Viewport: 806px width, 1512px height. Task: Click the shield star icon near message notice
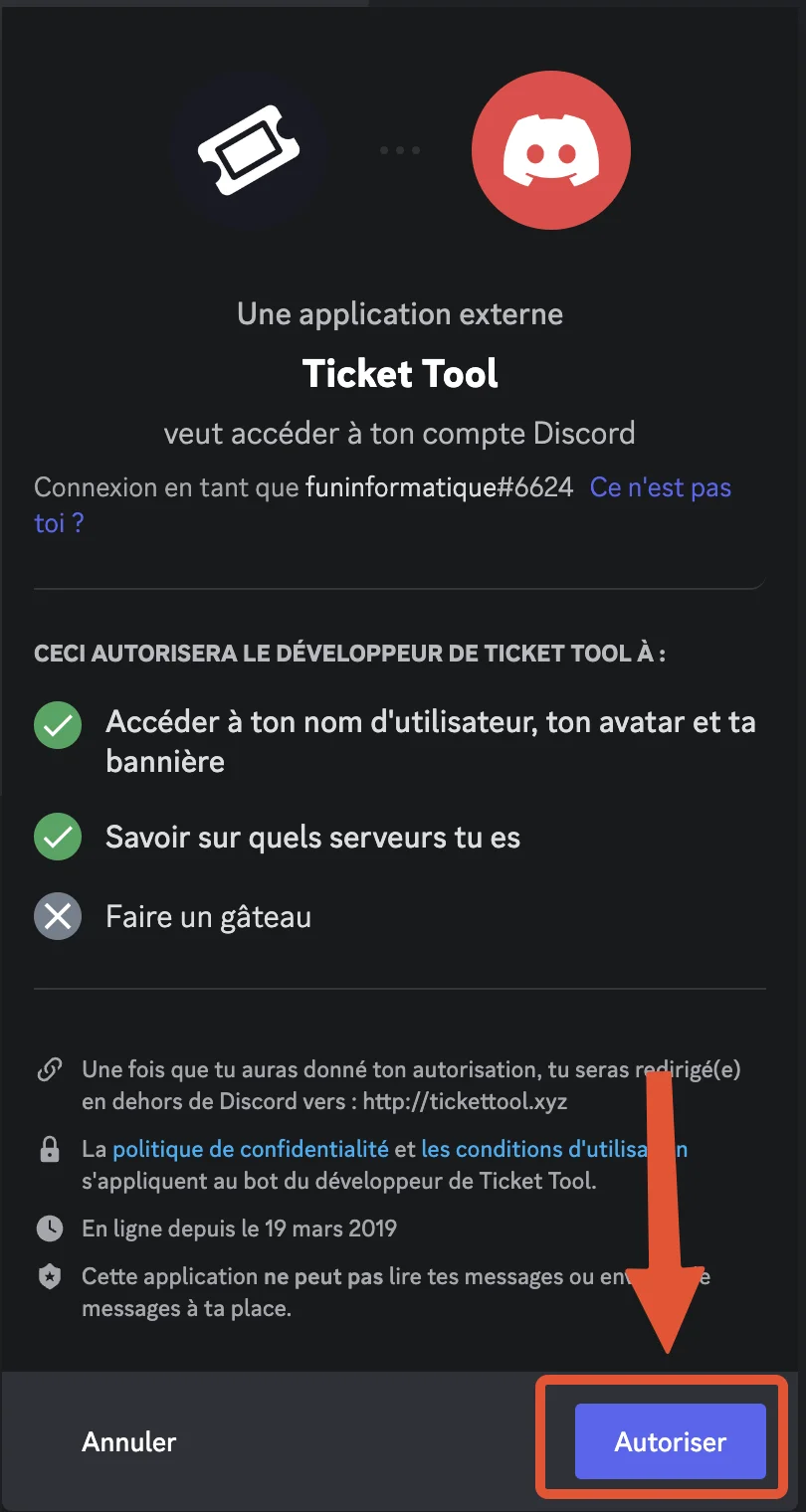49,1277
